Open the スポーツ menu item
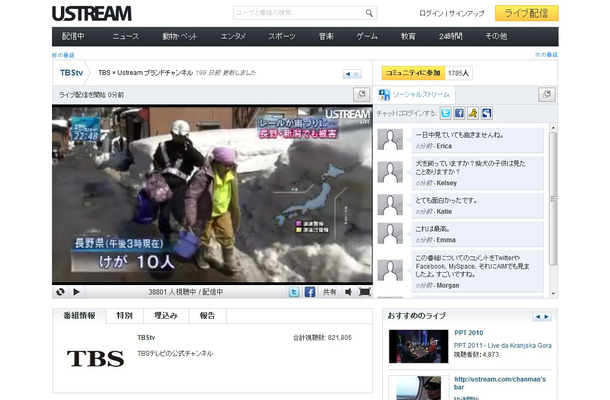The width and height of the screenshot is (610, 400). pos(282,36)
